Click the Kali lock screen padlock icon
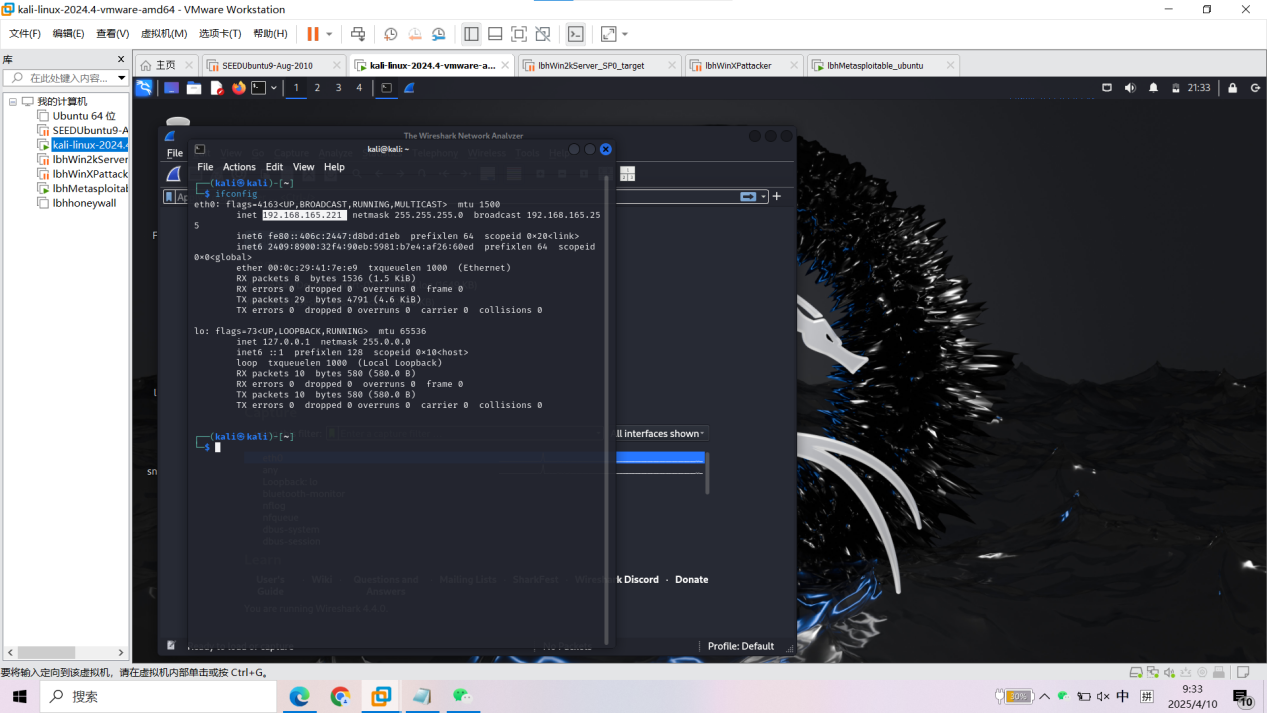This screenshot has width=1267, height=713. coord(1232,88)
